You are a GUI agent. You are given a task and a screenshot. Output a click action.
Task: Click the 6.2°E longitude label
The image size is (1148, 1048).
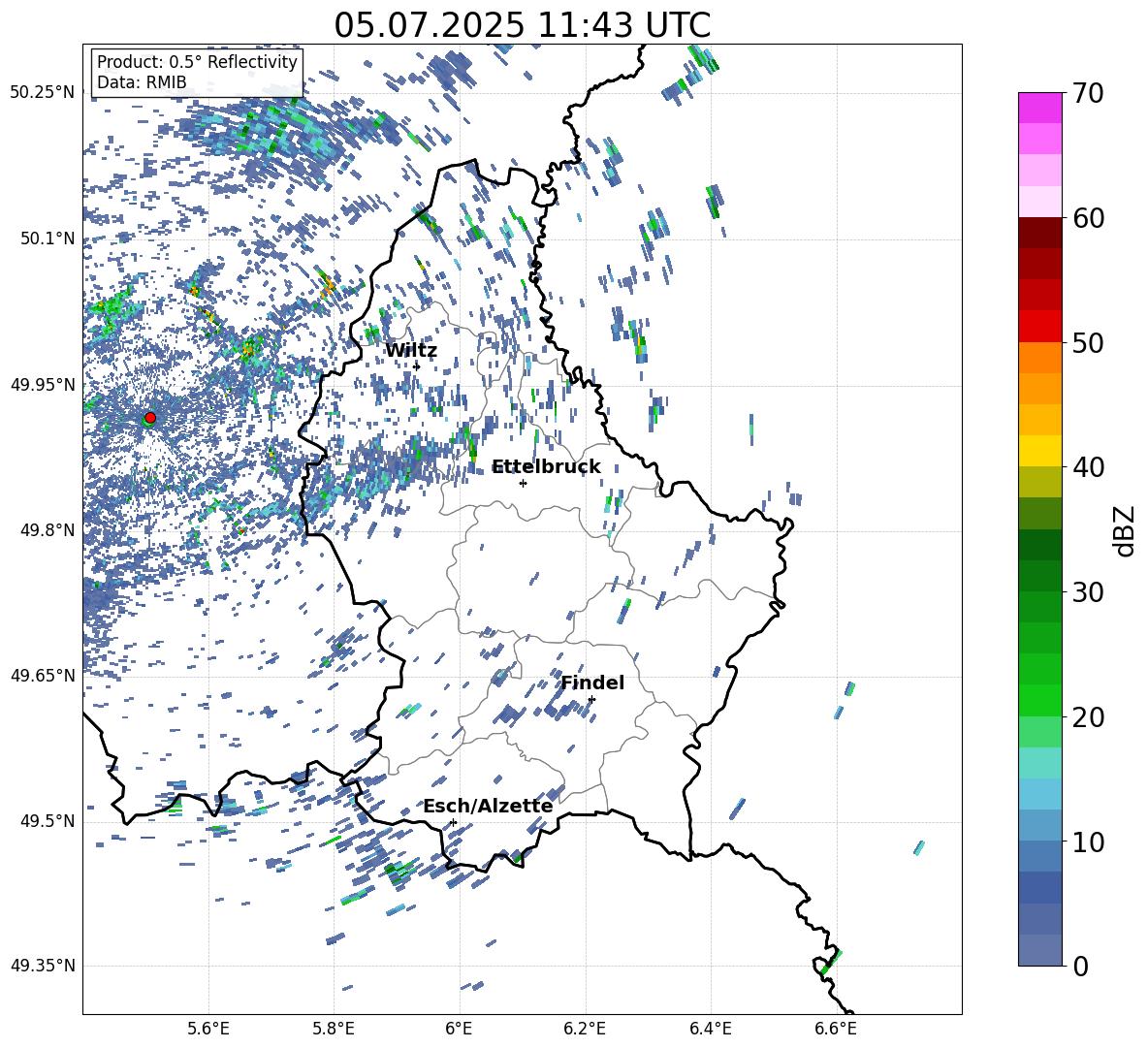[x=585, y=1029]
